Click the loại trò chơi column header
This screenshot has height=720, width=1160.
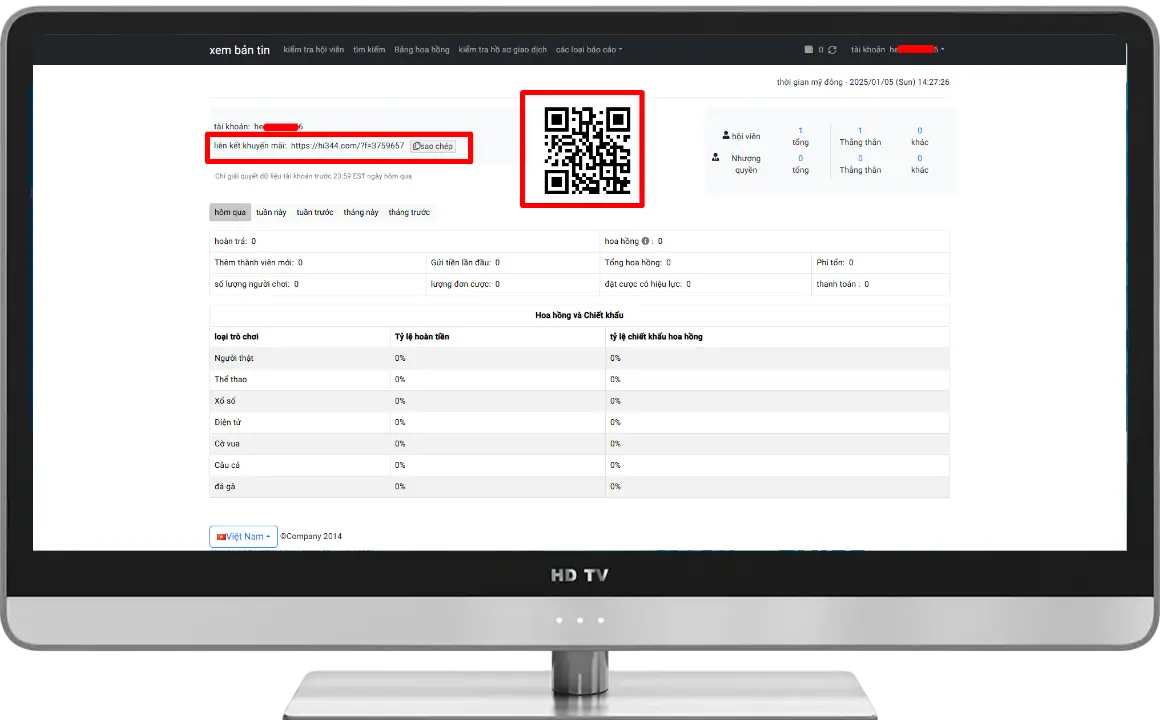pyautogui.click(x=236, y=337)
